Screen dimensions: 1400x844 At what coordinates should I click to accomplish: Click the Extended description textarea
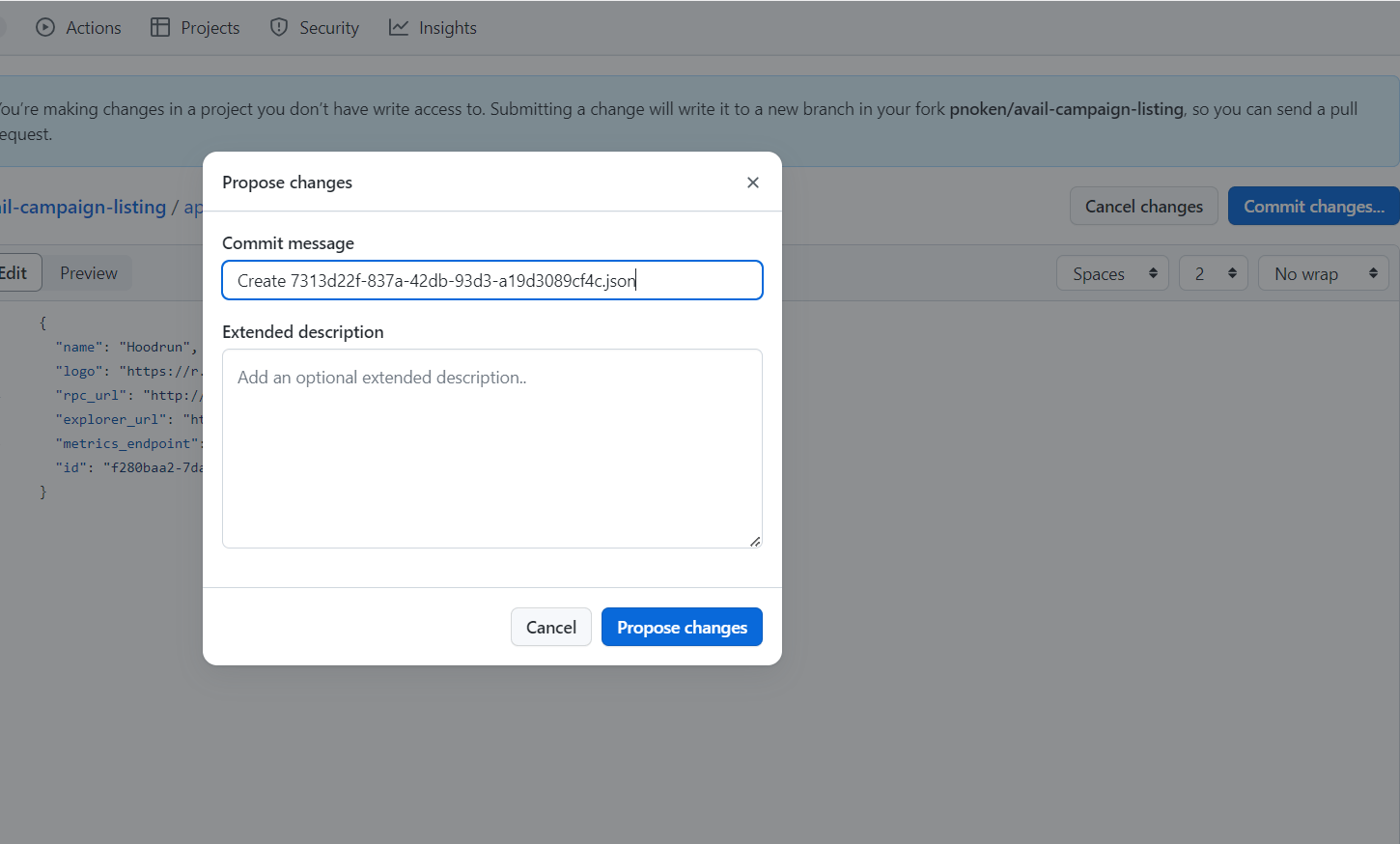492,448
